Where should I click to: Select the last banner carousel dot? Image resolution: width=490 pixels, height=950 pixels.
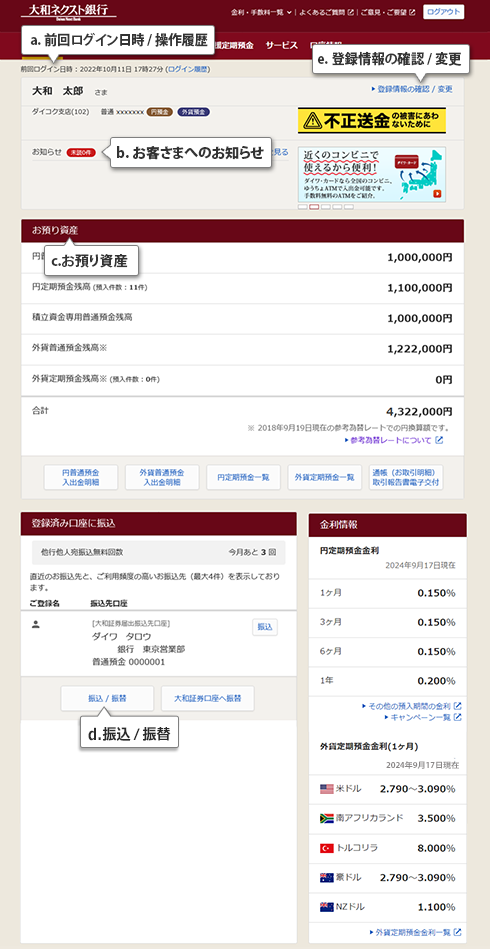pyautogui.click(x=349, y=207)
